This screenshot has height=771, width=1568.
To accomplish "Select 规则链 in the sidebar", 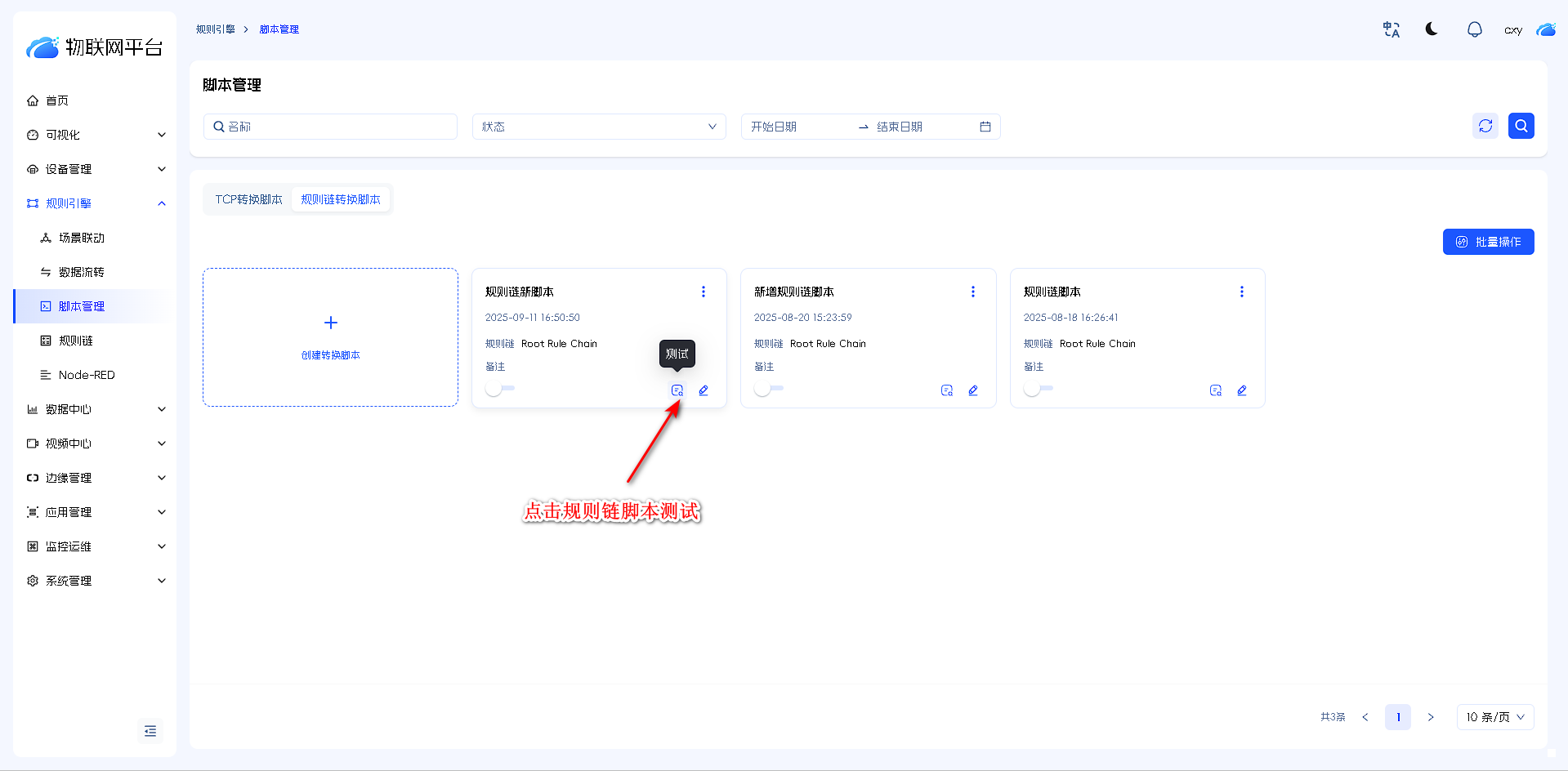I will [x=76, y=341].
